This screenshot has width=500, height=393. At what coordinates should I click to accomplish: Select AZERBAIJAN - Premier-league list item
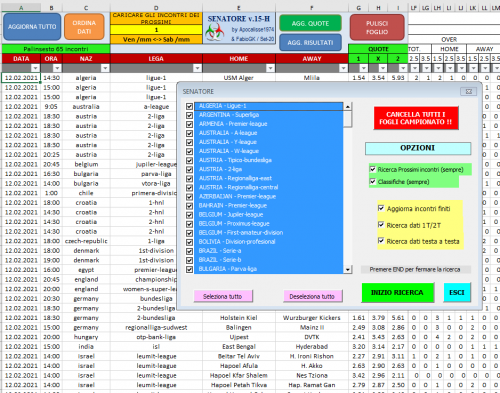tap(268, 196)
